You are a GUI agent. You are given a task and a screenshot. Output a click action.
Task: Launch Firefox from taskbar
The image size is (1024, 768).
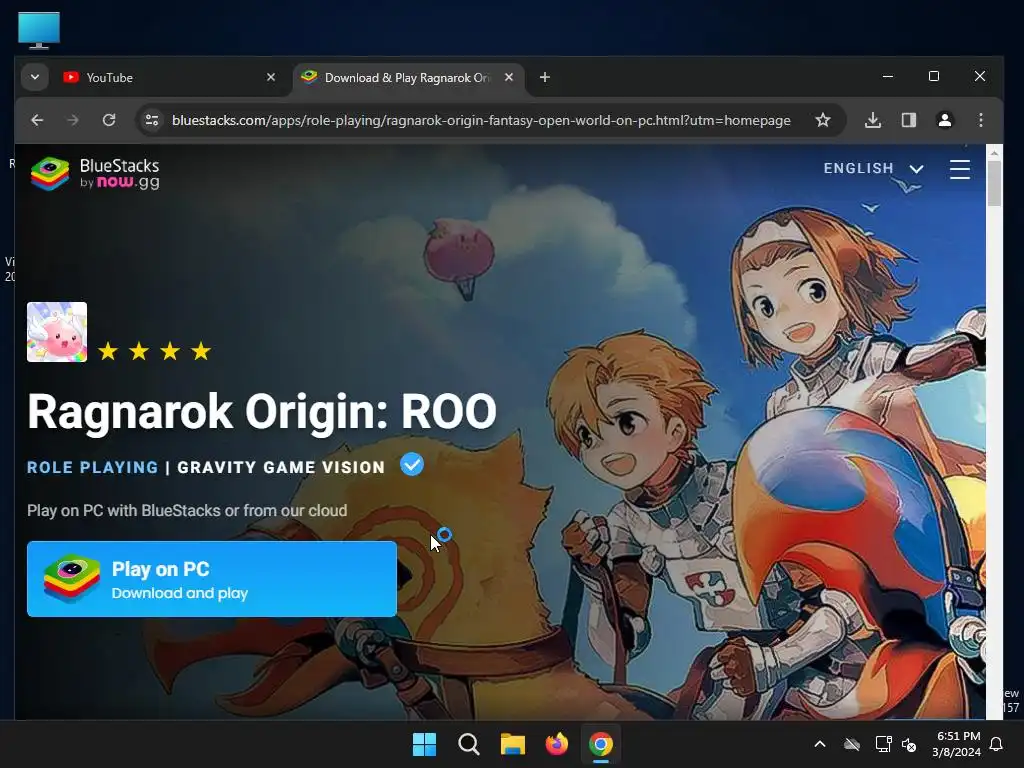[x=556, y=744]
